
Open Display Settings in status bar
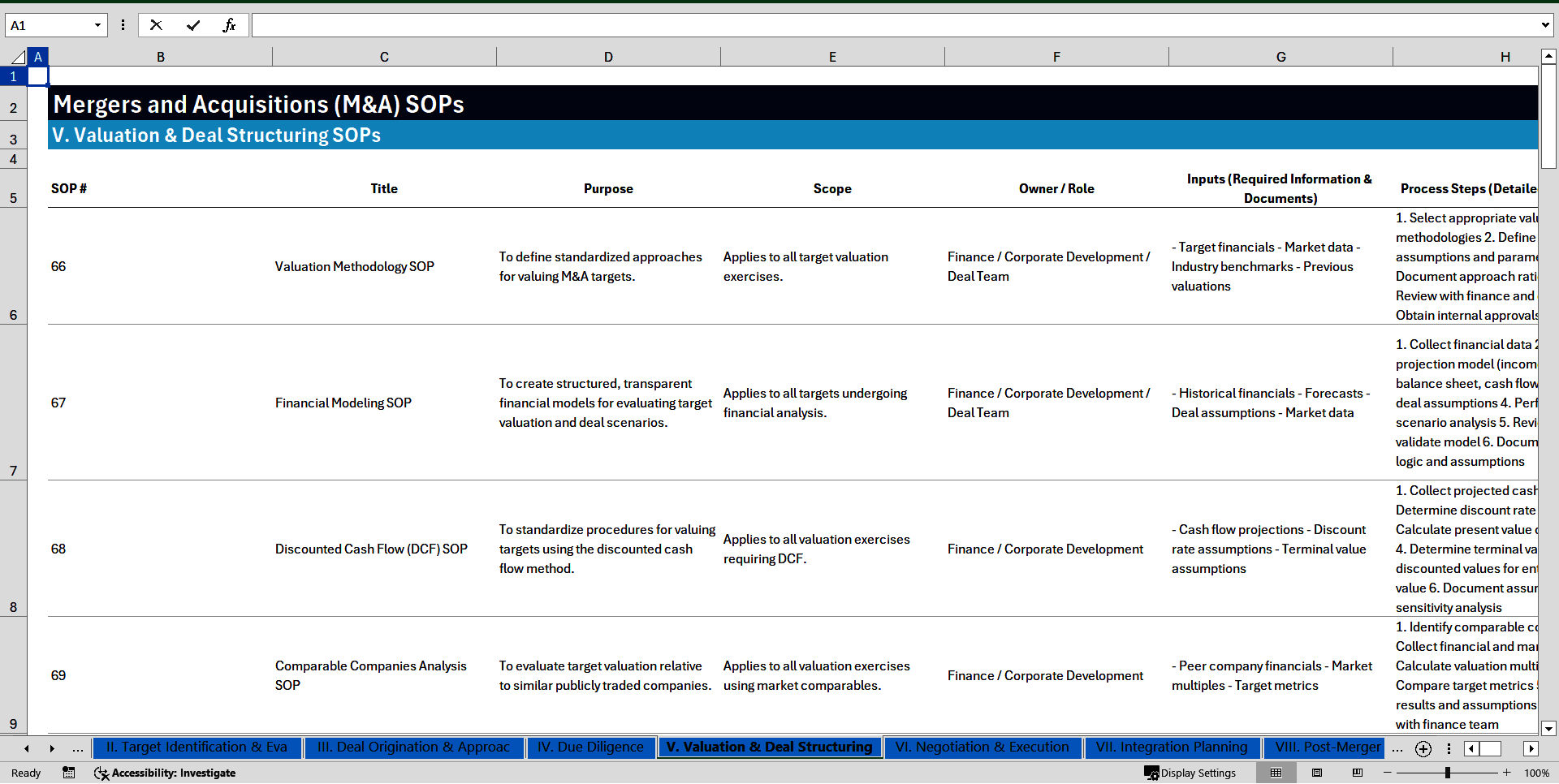click(1190, 773)
